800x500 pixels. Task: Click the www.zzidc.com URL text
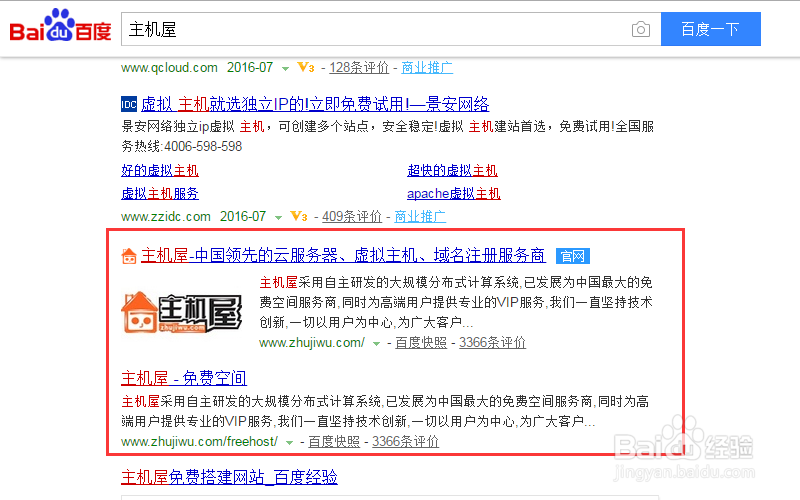(x=166, y=216)
